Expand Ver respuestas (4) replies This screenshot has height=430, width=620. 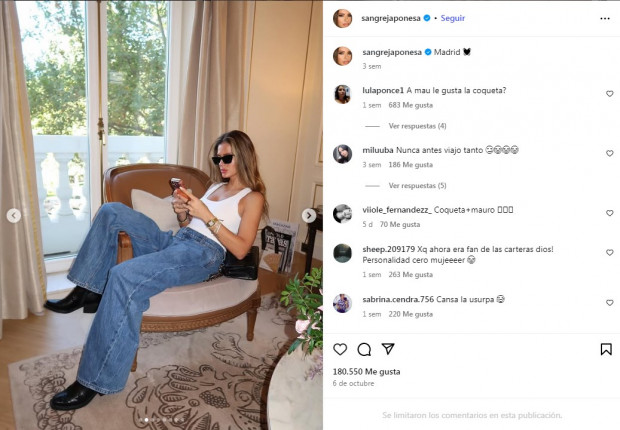click(417, 126)
